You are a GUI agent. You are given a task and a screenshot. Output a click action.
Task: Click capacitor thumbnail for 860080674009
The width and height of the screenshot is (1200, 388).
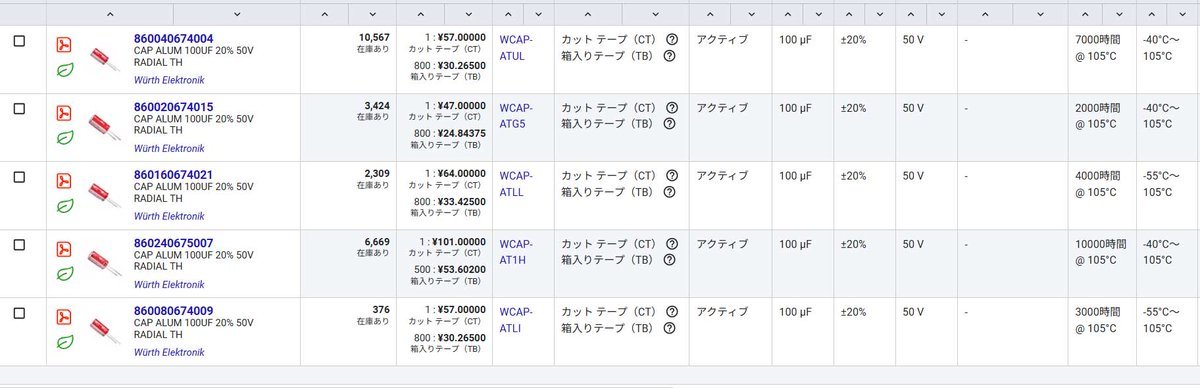coord(105,332)
